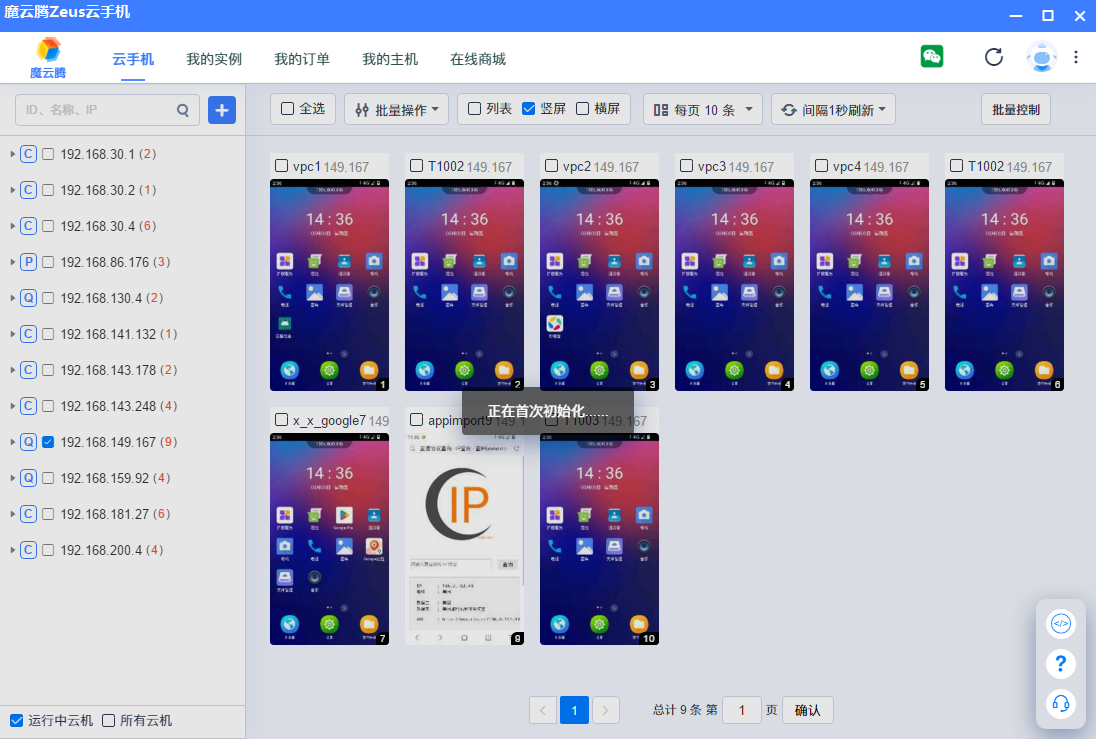The width and height of the screenshot is (1096, 739).
Task: Open the user avatar profile icon
Action: 1041,57
